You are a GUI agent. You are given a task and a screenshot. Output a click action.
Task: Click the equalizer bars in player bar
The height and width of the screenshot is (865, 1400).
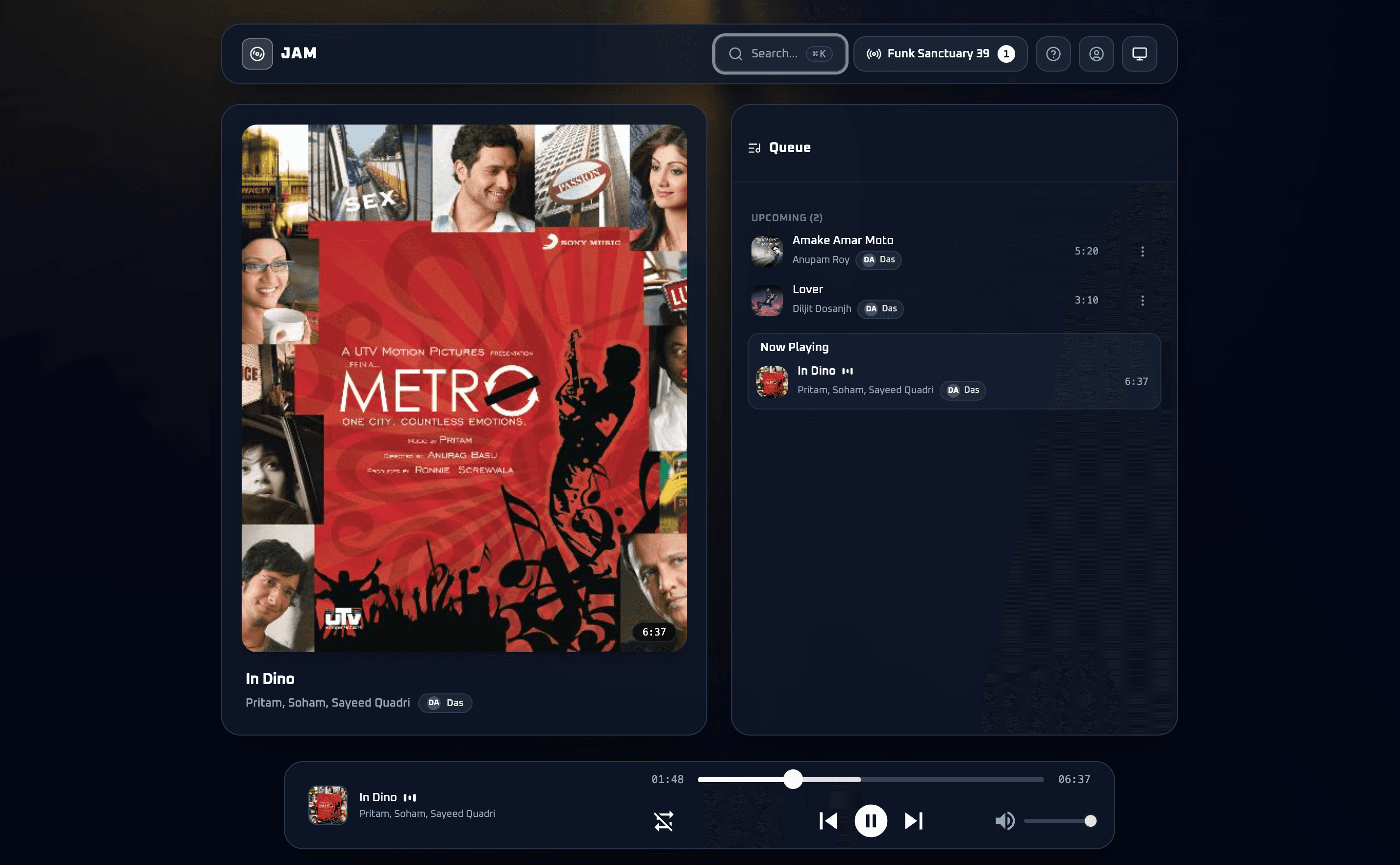tap(409, 798)
